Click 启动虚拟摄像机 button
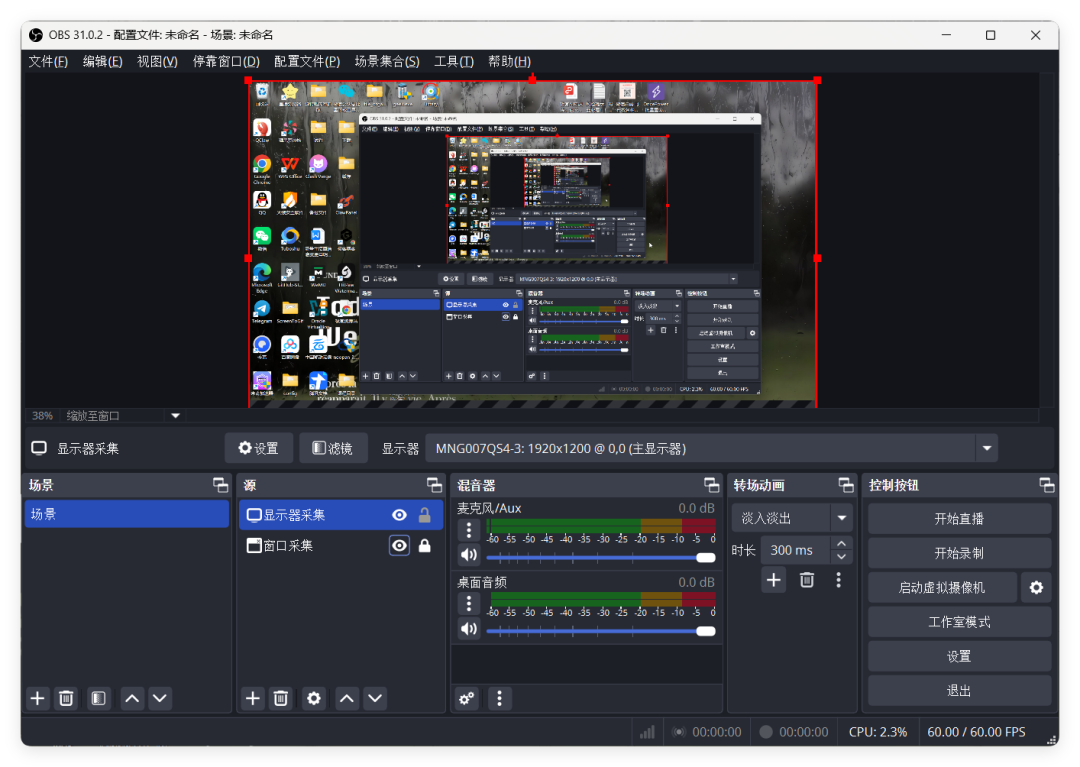 (942, 587)
